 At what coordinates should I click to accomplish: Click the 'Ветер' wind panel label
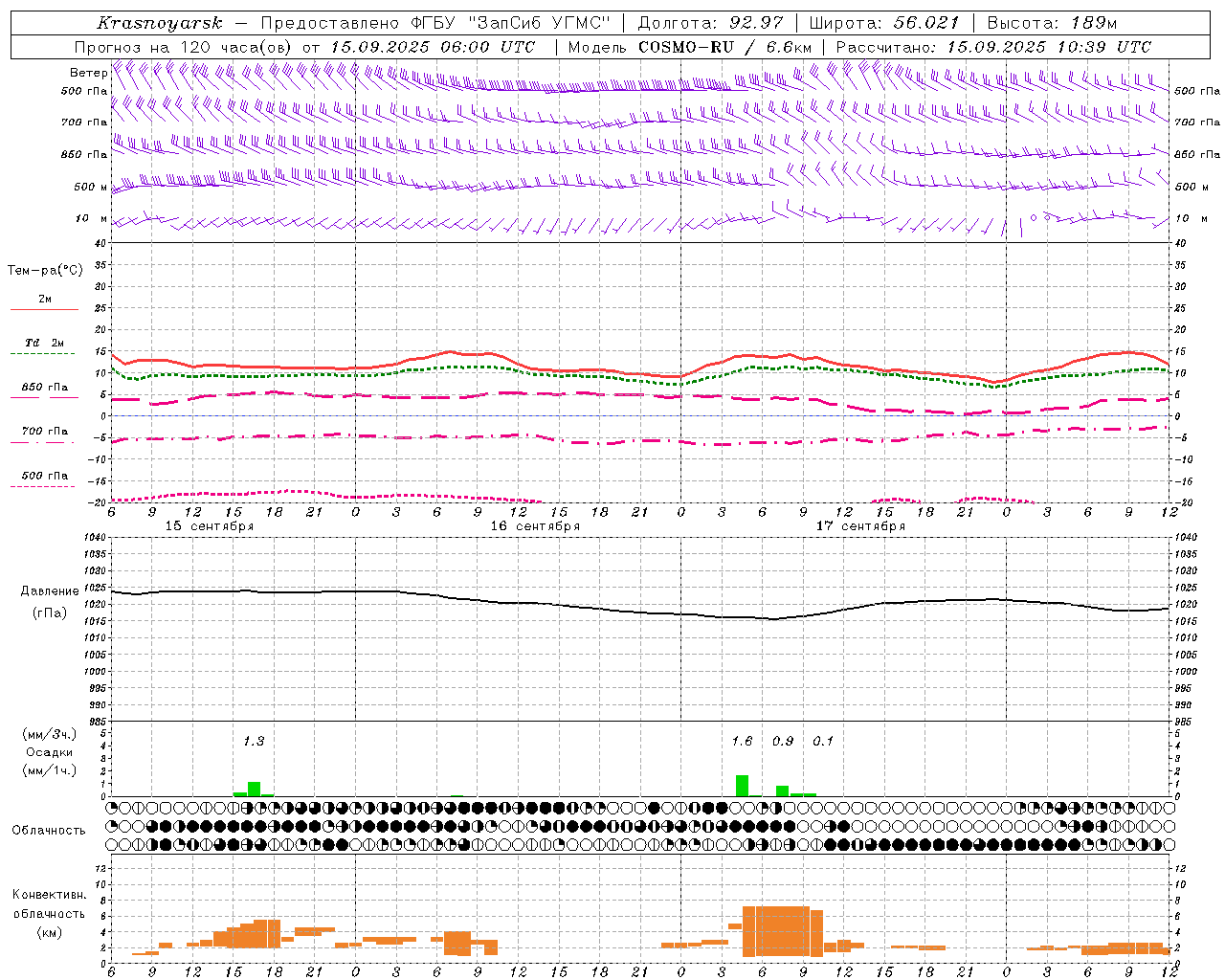(x=89, y=73)
